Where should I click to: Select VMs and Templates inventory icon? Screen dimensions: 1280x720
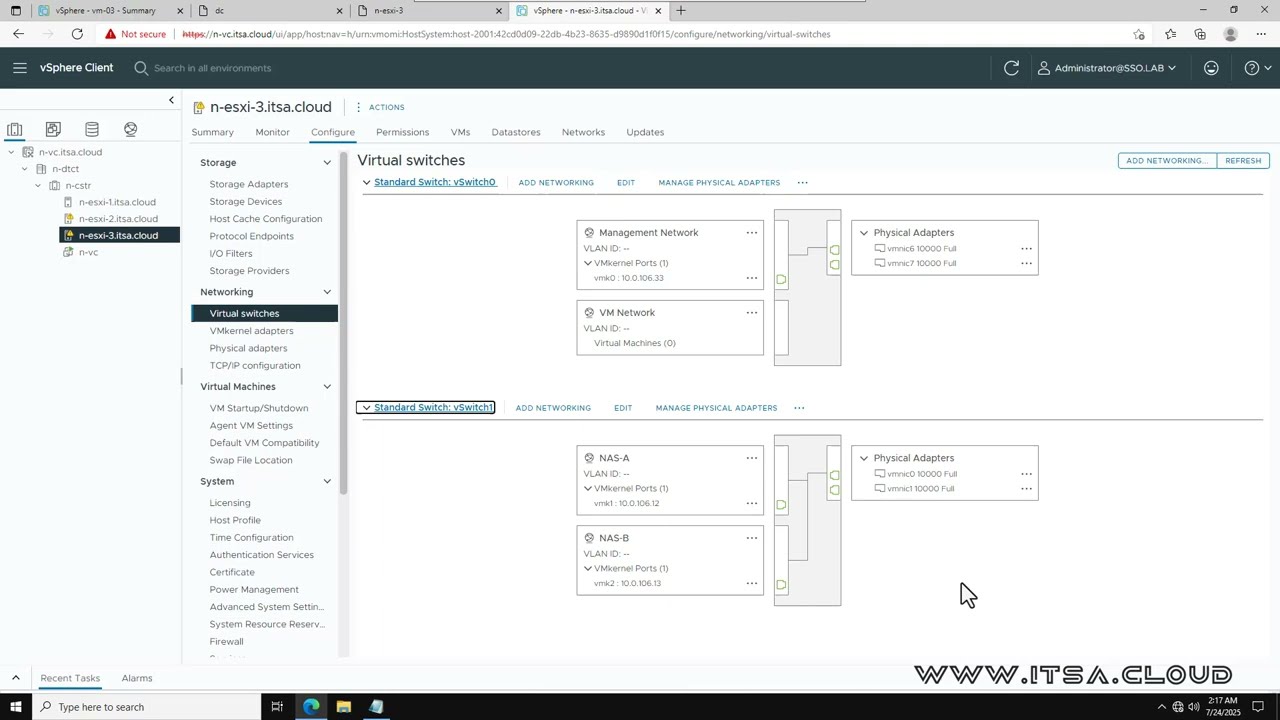[x=53, y=129]
